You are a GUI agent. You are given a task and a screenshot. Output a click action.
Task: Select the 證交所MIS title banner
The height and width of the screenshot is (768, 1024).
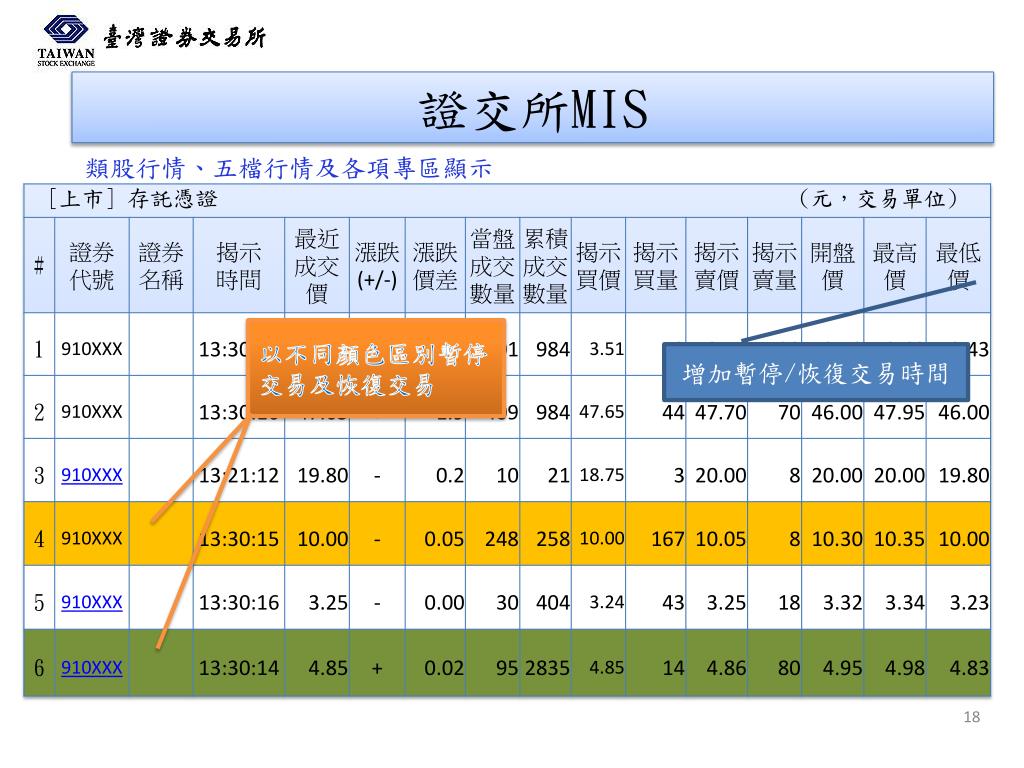coord(532,108)
